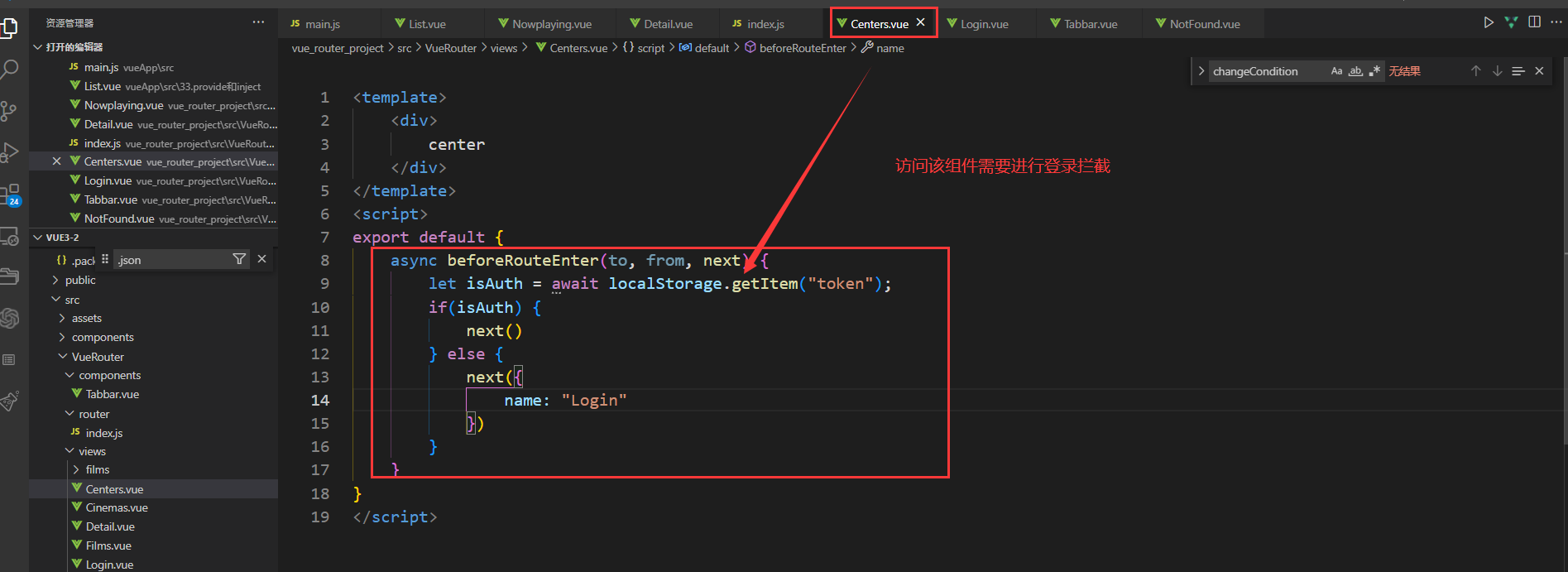Switch to the main.js tab

[x=323, y=24]
